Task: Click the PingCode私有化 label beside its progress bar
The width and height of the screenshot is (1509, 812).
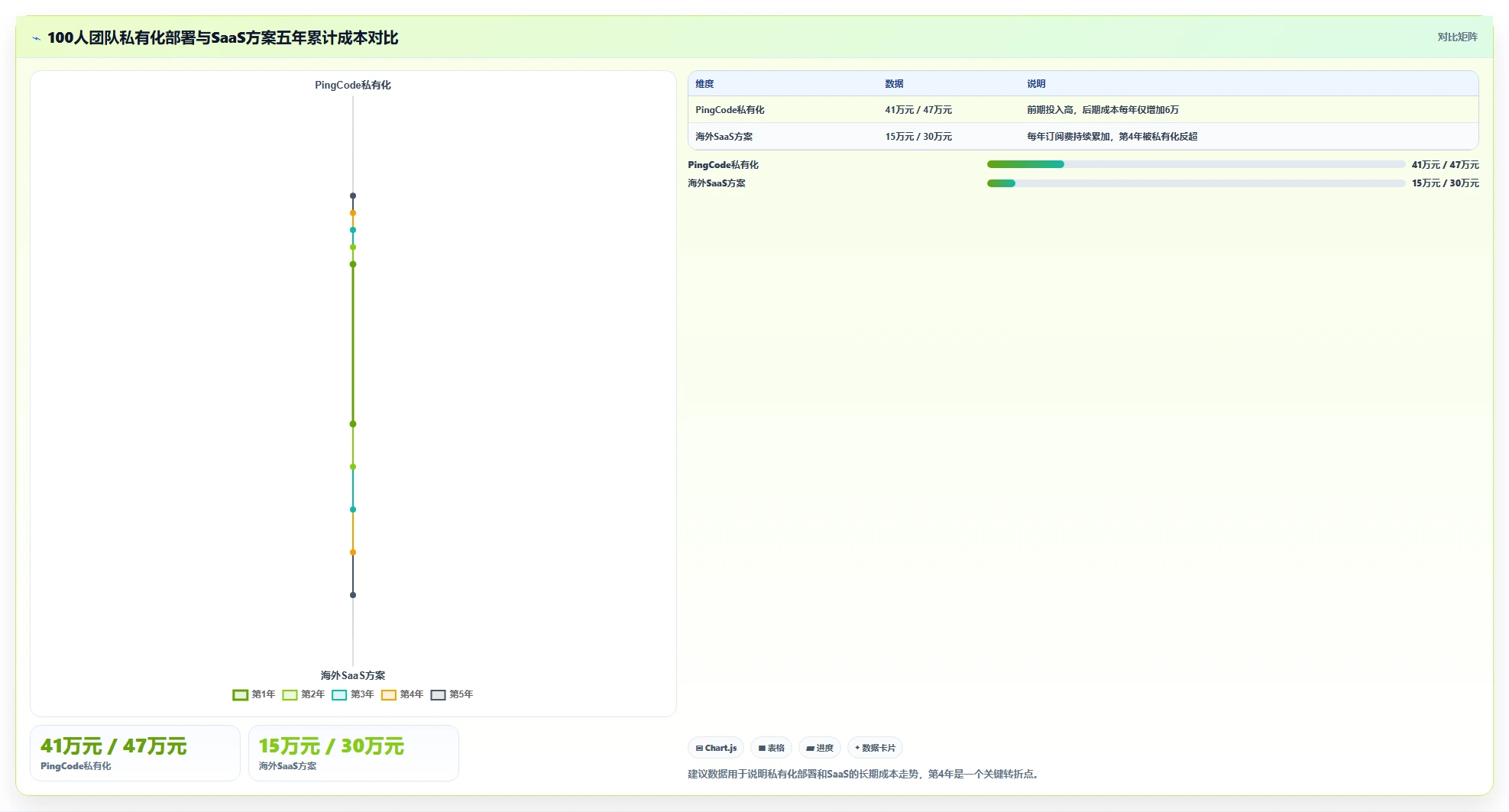Action: (723, 165)
